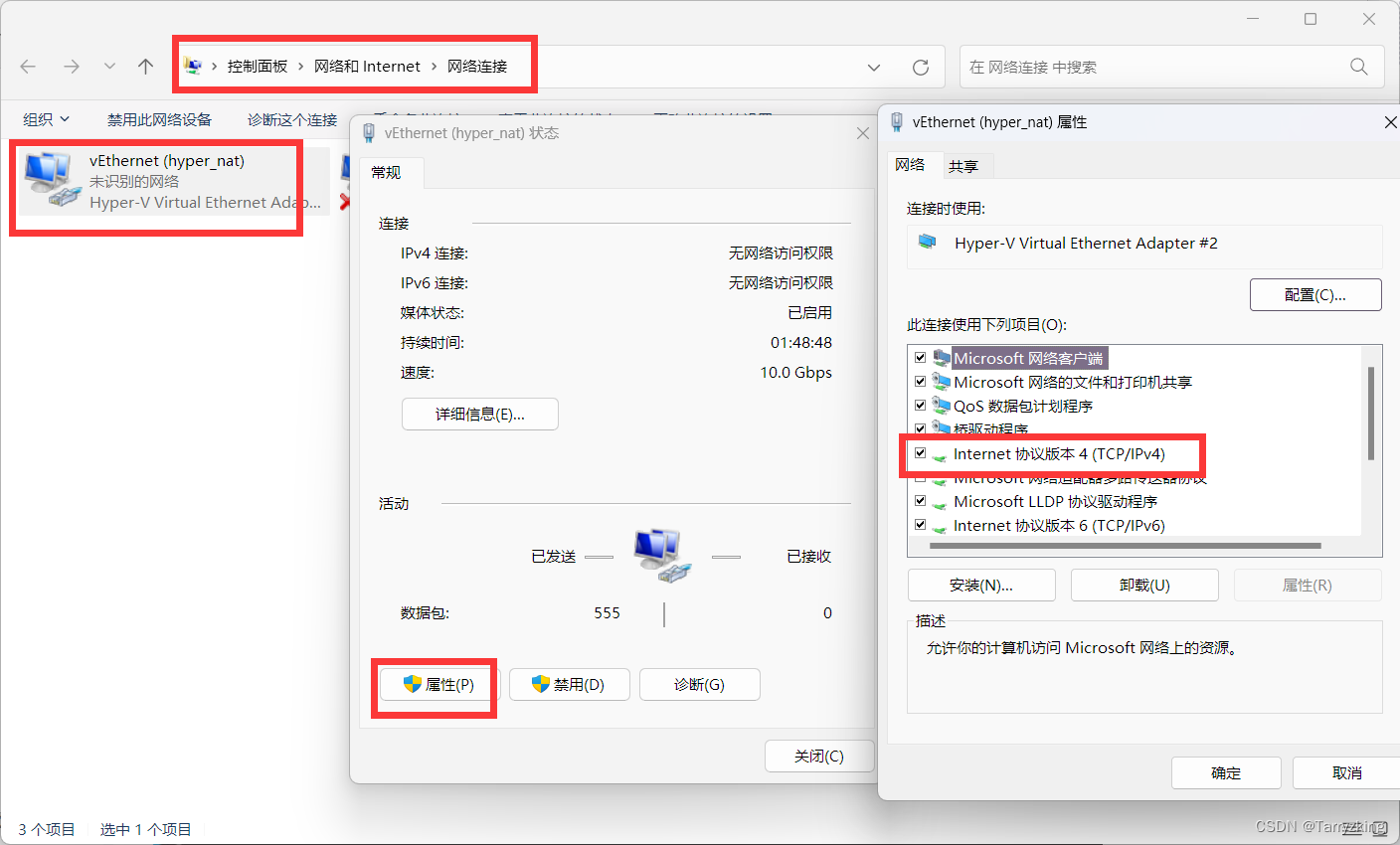Click the 控制面板 breadcrumb
The width and height of the screenshot is (1400, 845).
[x=257, y=67]
